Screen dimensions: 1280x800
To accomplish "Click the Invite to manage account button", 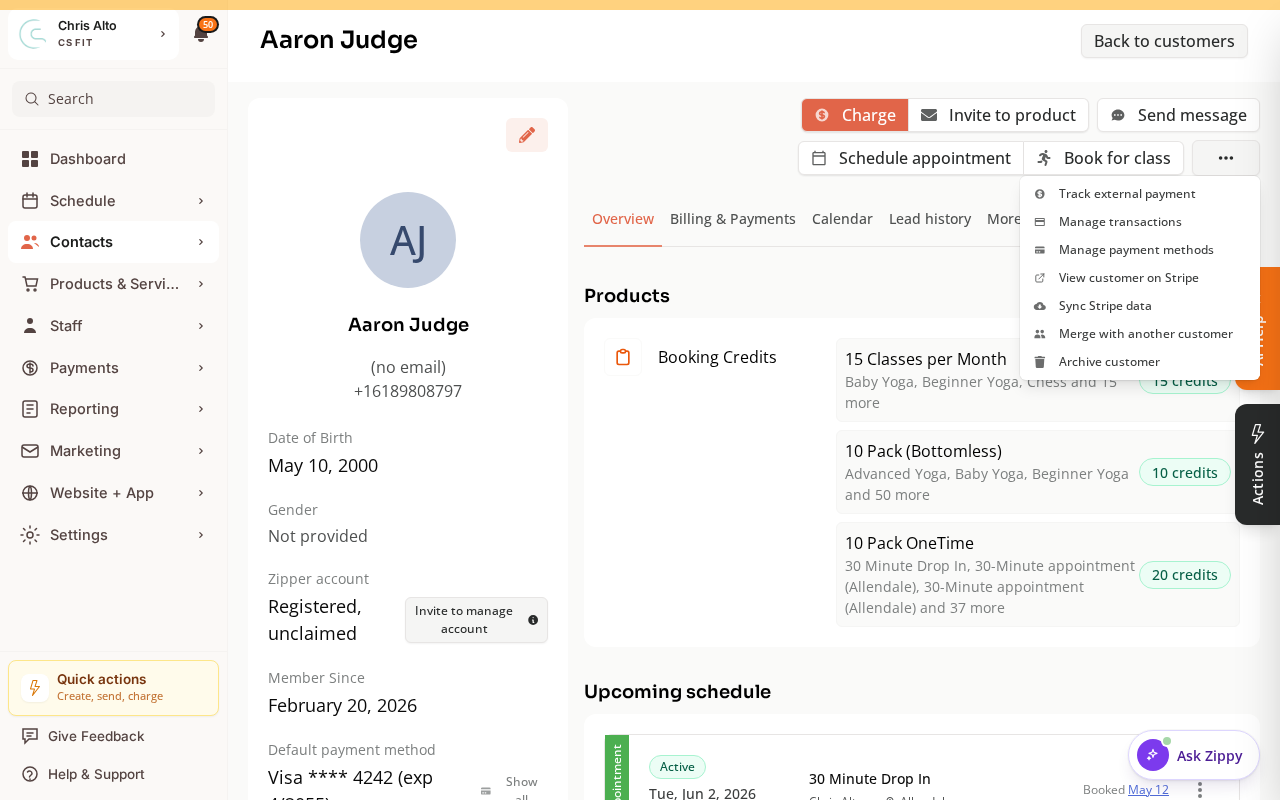I will [476, 620].
